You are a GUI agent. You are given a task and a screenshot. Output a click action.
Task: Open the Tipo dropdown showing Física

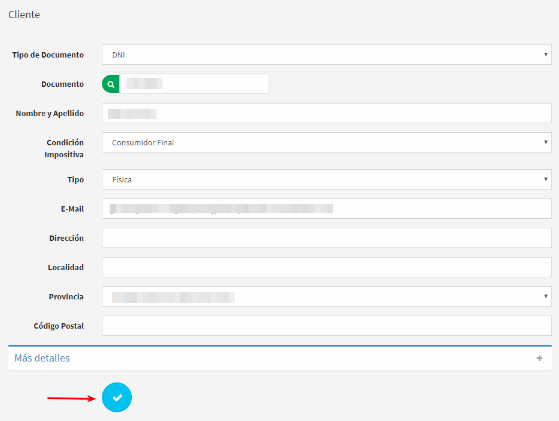click(x=327, y=180)
